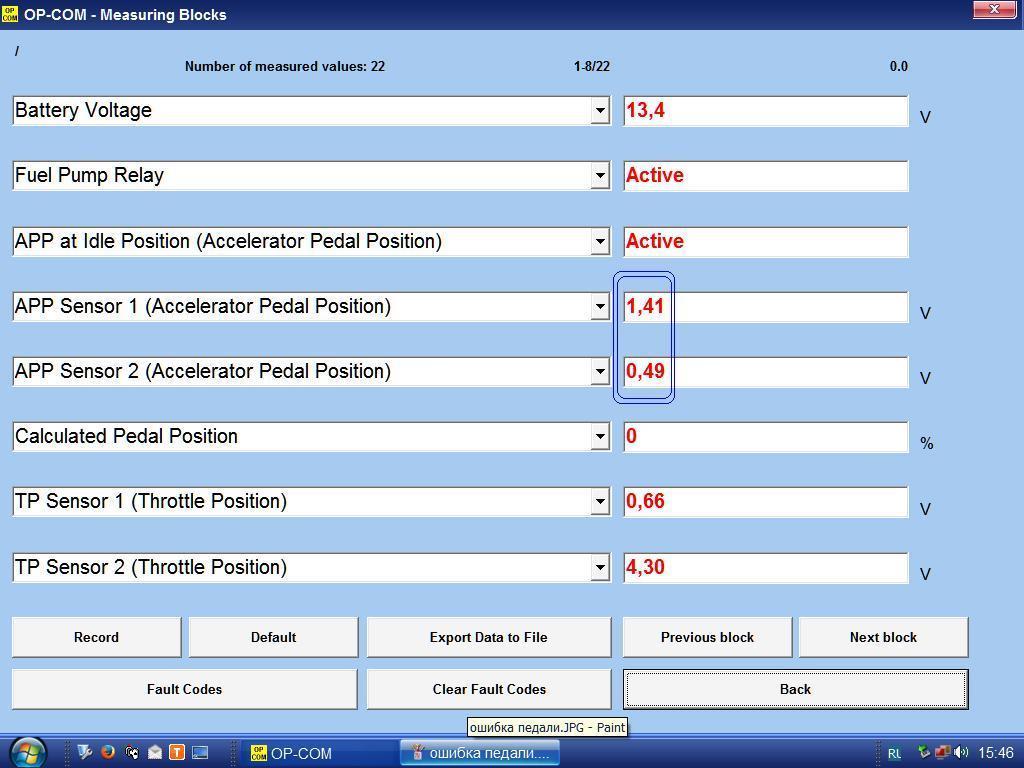Click the show desktop icon in quick launch

200,752
